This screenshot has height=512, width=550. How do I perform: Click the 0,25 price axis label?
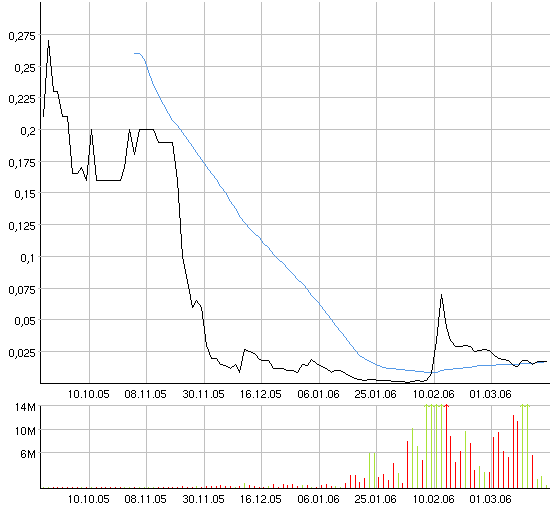click(x=25, y=67)
